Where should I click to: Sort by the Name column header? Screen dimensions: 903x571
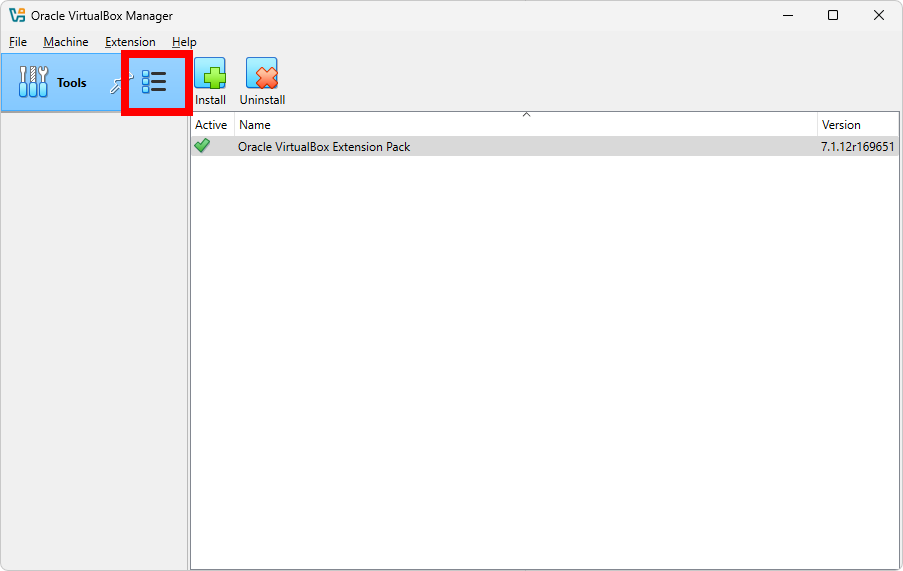tap(525, 125)
